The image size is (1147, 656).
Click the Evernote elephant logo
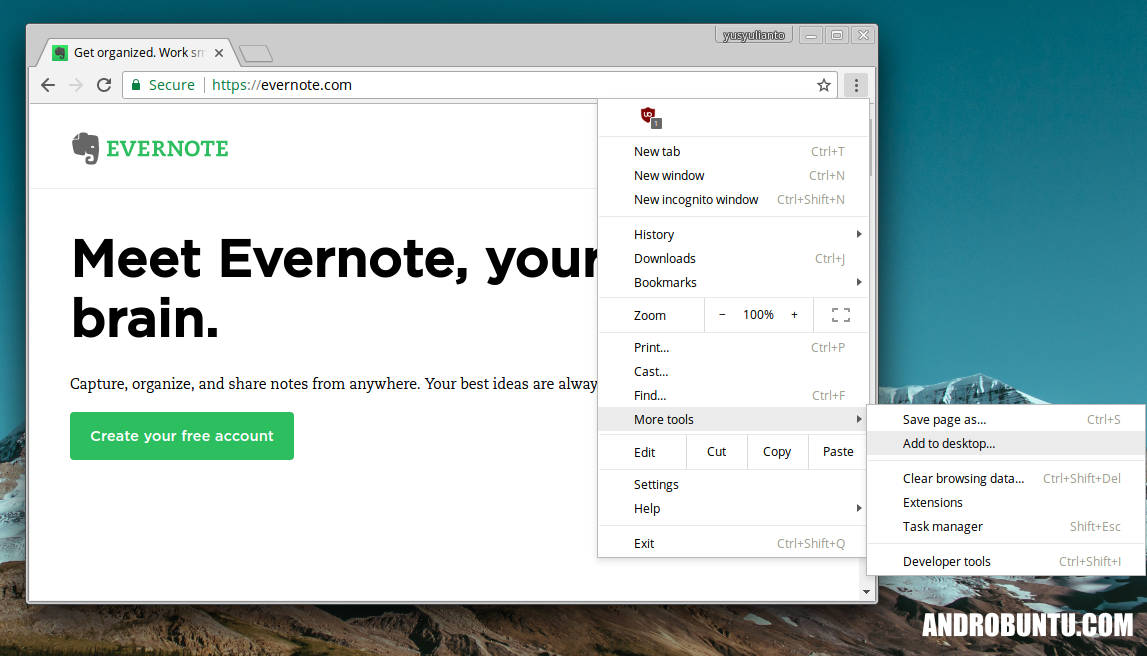point(86,149)
